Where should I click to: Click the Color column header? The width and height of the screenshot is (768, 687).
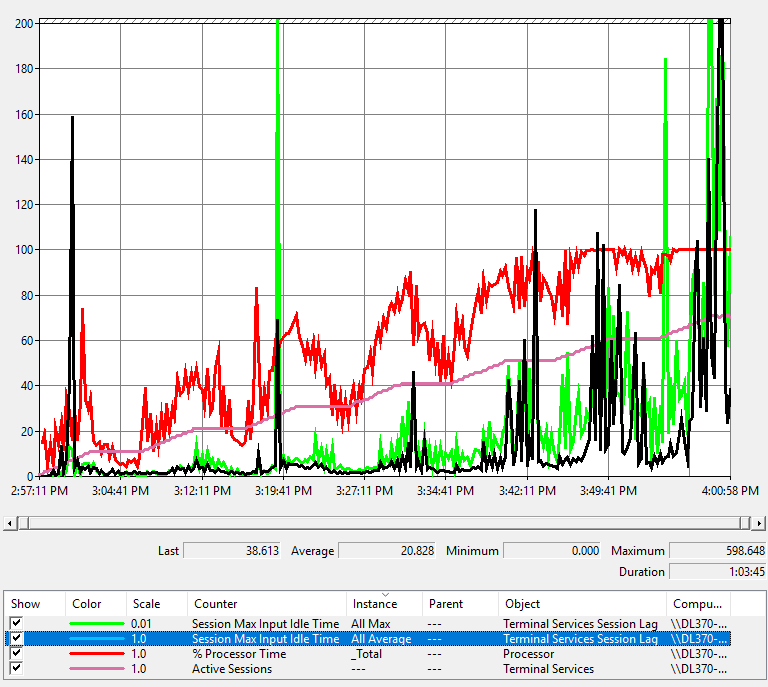click(87, 604)
